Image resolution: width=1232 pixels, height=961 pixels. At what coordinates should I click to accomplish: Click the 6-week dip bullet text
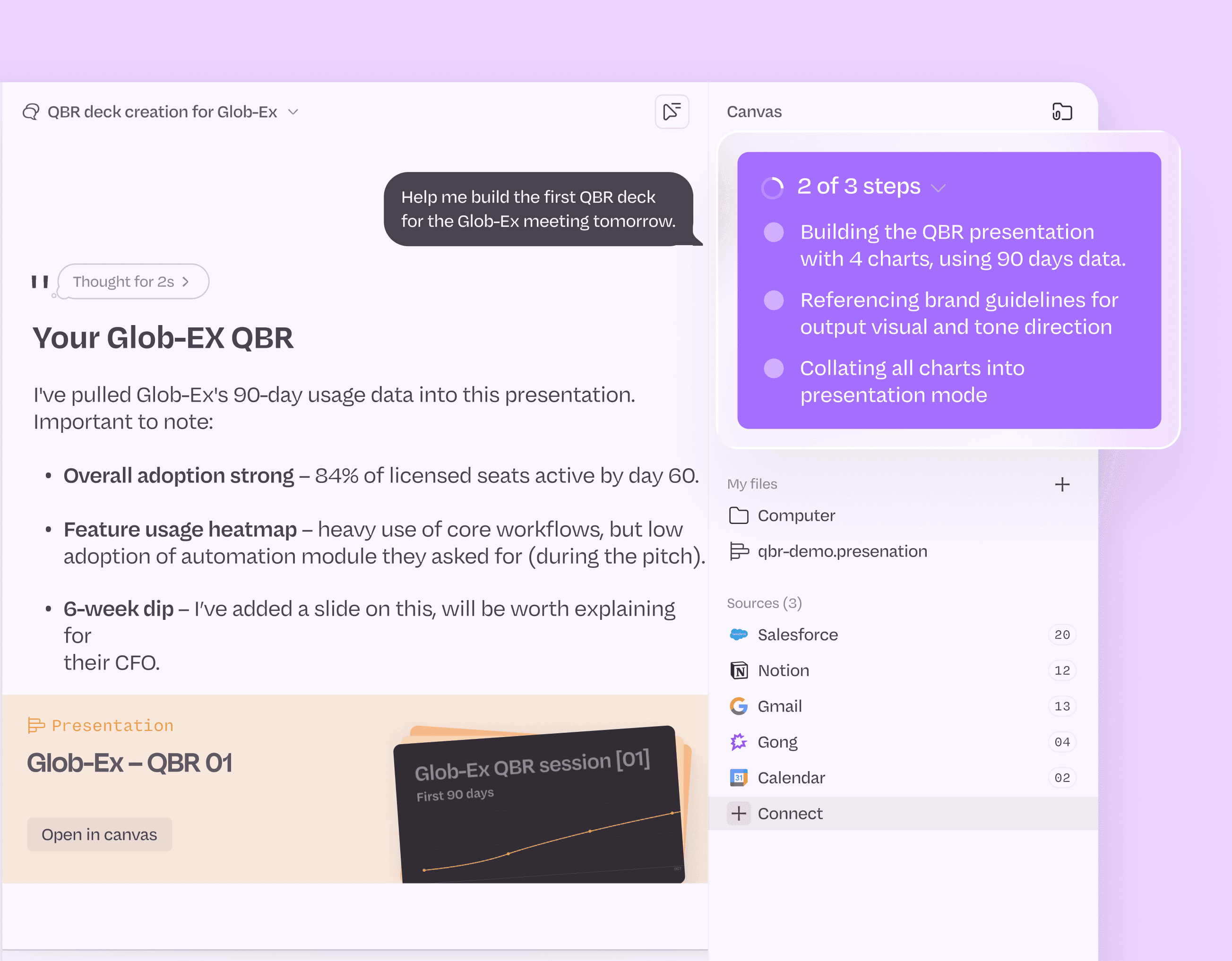pos(369,635)
